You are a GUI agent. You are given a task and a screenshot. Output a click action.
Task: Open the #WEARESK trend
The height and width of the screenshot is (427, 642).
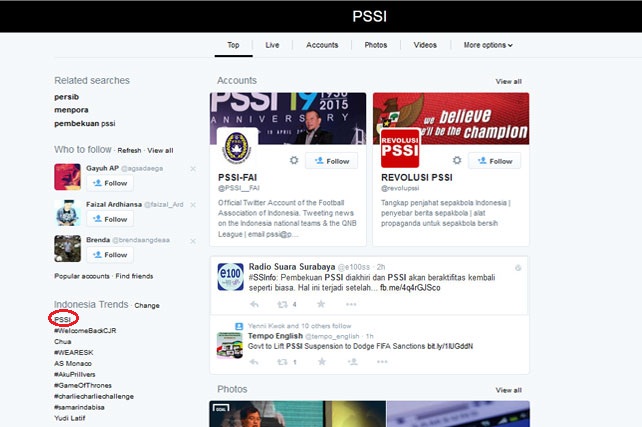[x=74, y=352]
